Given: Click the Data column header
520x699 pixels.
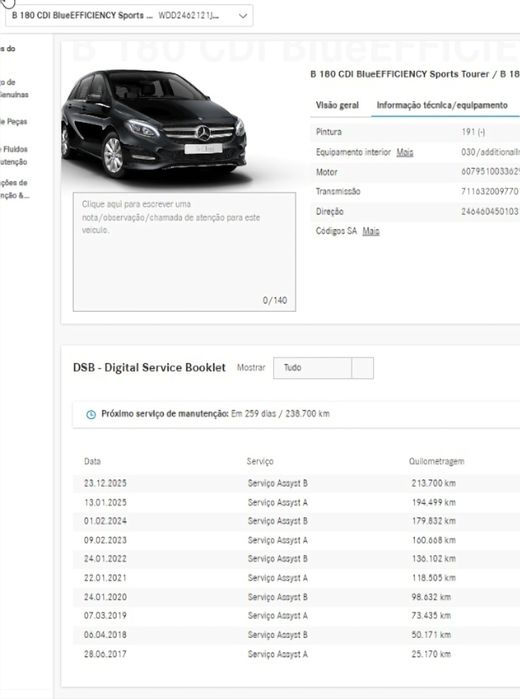Looking at the screenshot, I should [x=92, y=461].
